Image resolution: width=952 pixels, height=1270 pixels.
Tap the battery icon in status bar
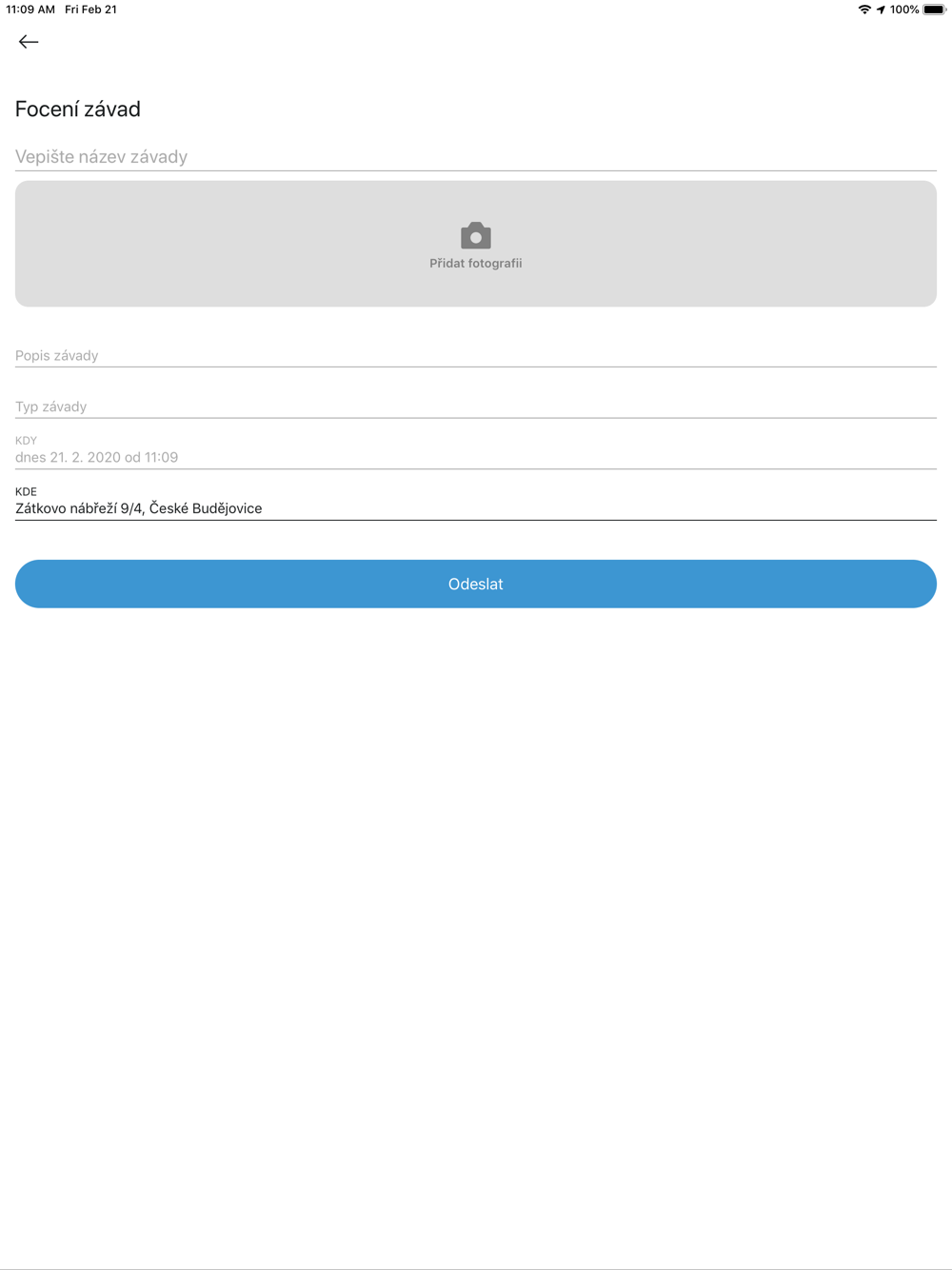[x=934, y=10]
